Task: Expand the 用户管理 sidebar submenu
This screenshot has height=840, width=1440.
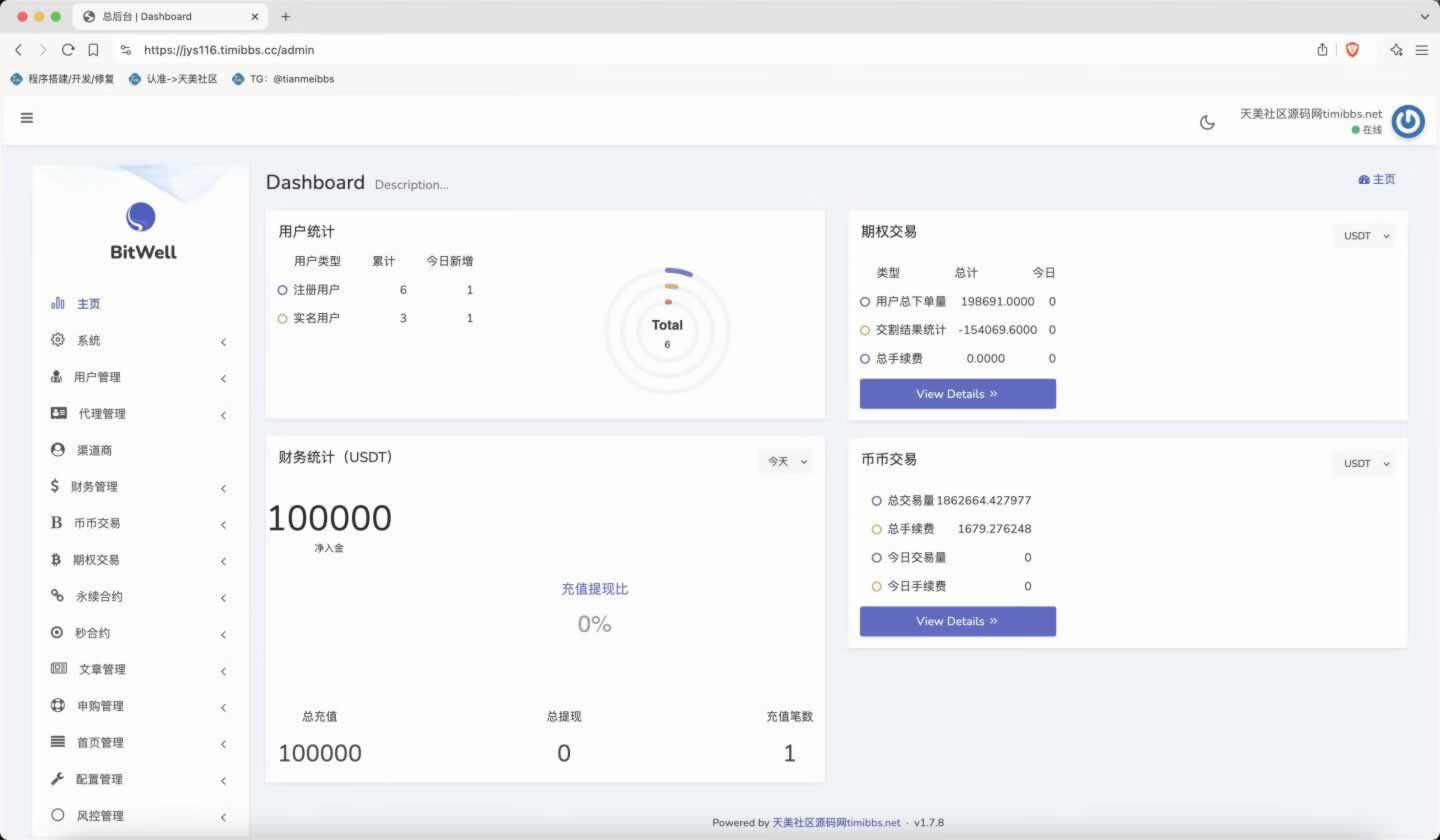Action: point(97,377)
